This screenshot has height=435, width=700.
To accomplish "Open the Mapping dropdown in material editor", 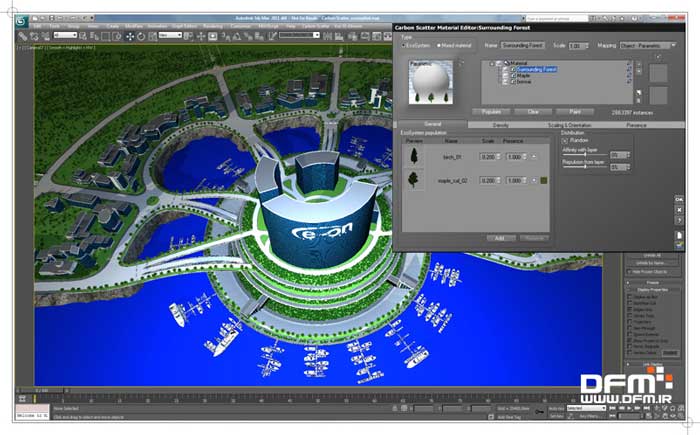I will coord(648,46).
